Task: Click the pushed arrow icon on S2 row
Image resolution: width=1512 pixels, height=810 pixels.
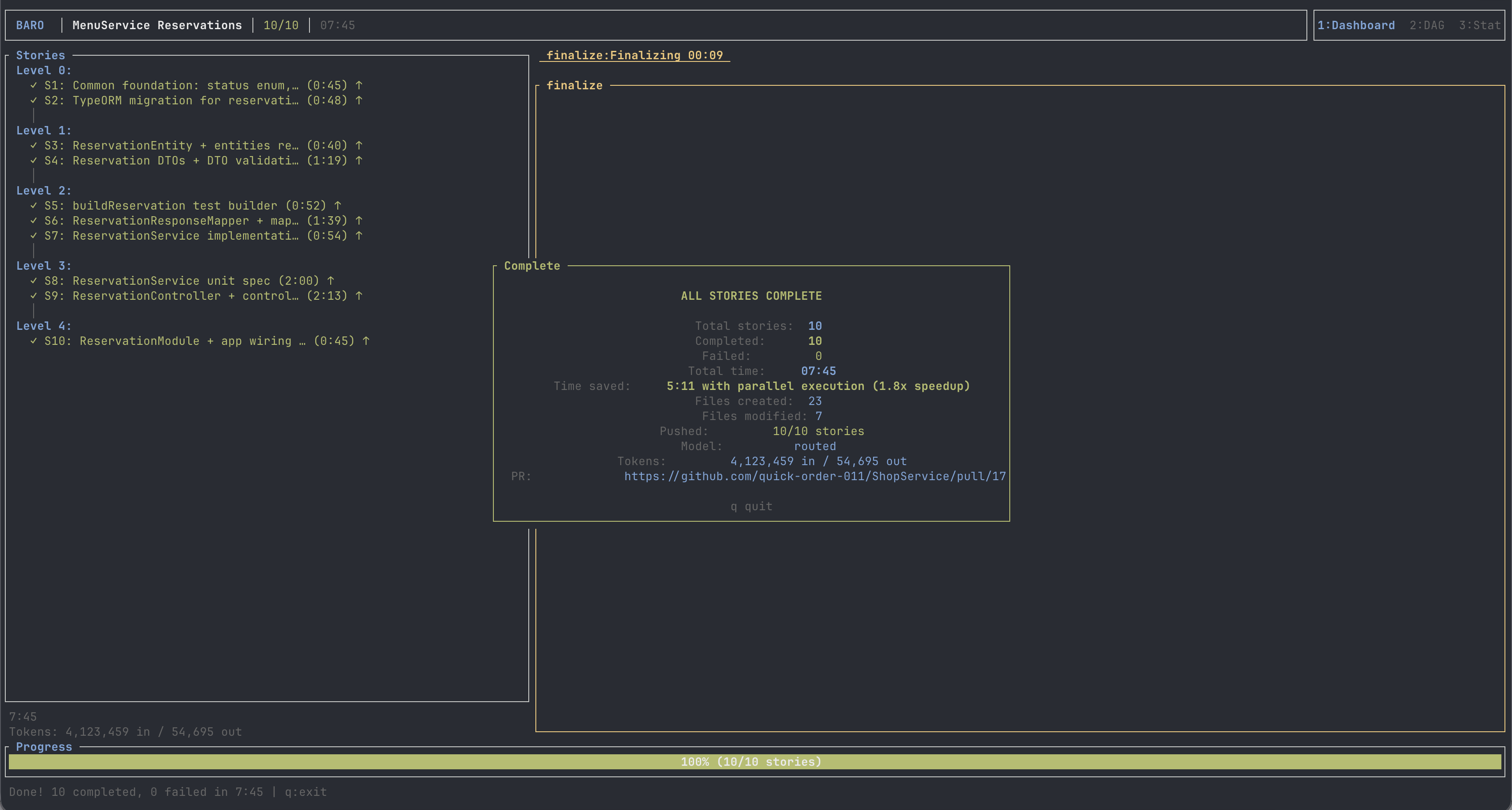Action: click(x=359, y=100)
